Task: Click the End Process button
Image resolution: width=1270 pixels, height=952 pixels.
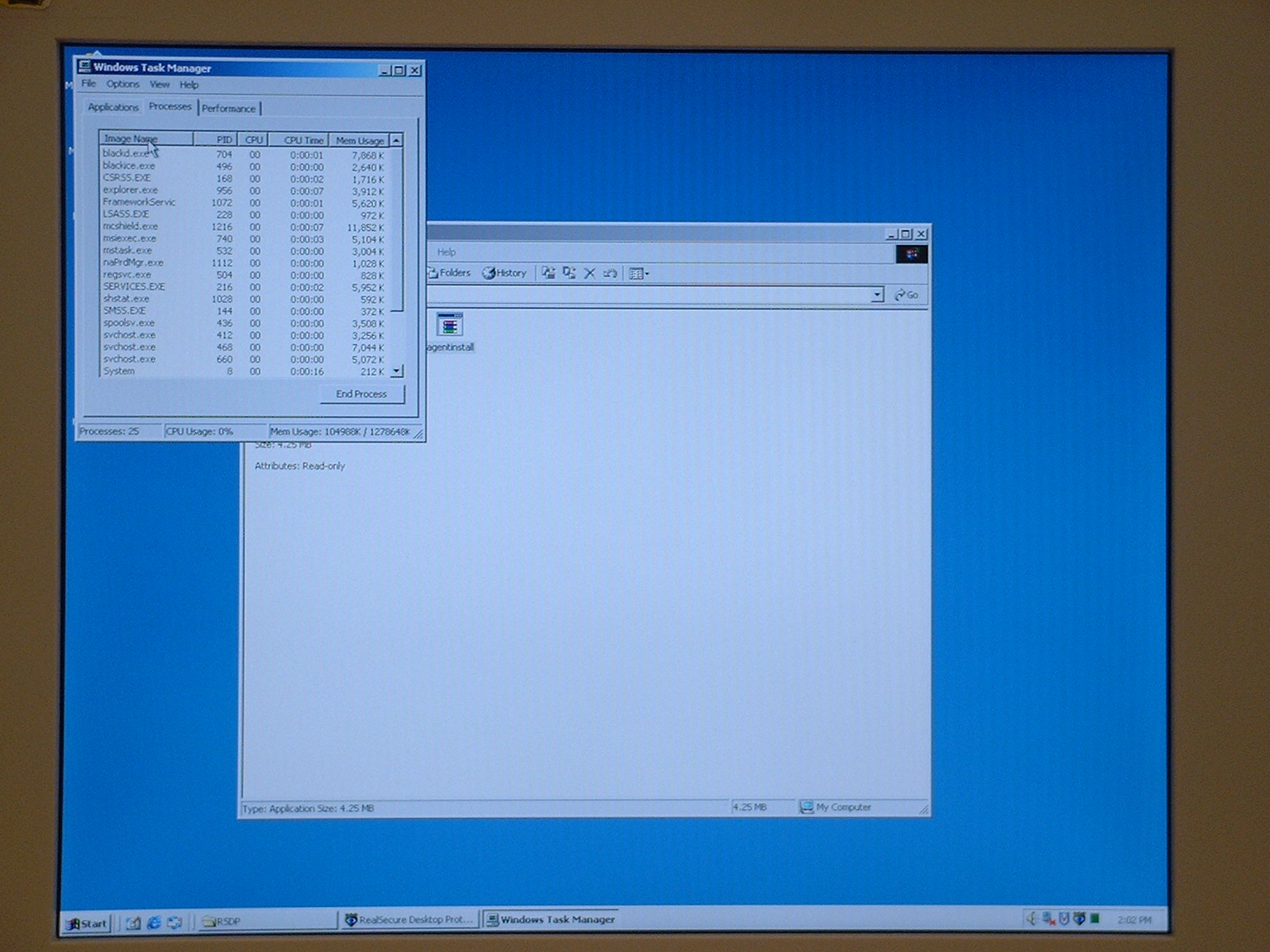Action: (x=361, y=394)
